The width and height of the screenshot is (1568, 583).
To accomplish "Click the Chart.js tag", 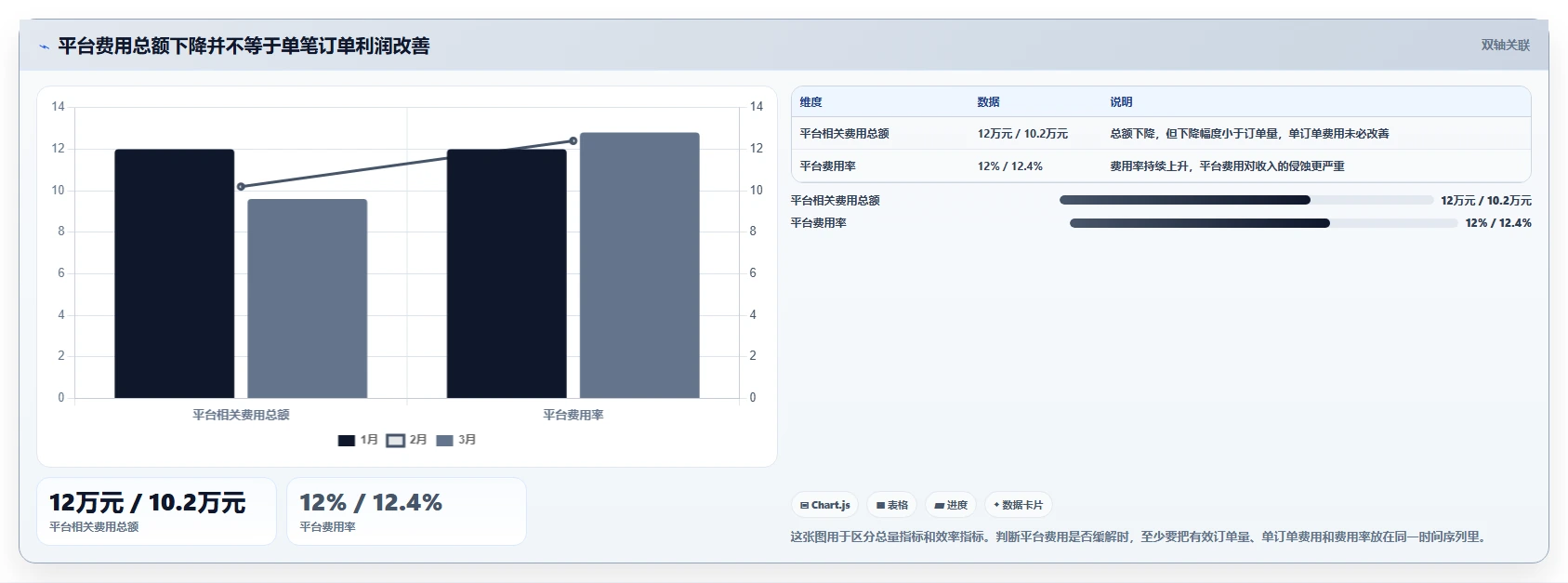I will [x=824, y=505].
